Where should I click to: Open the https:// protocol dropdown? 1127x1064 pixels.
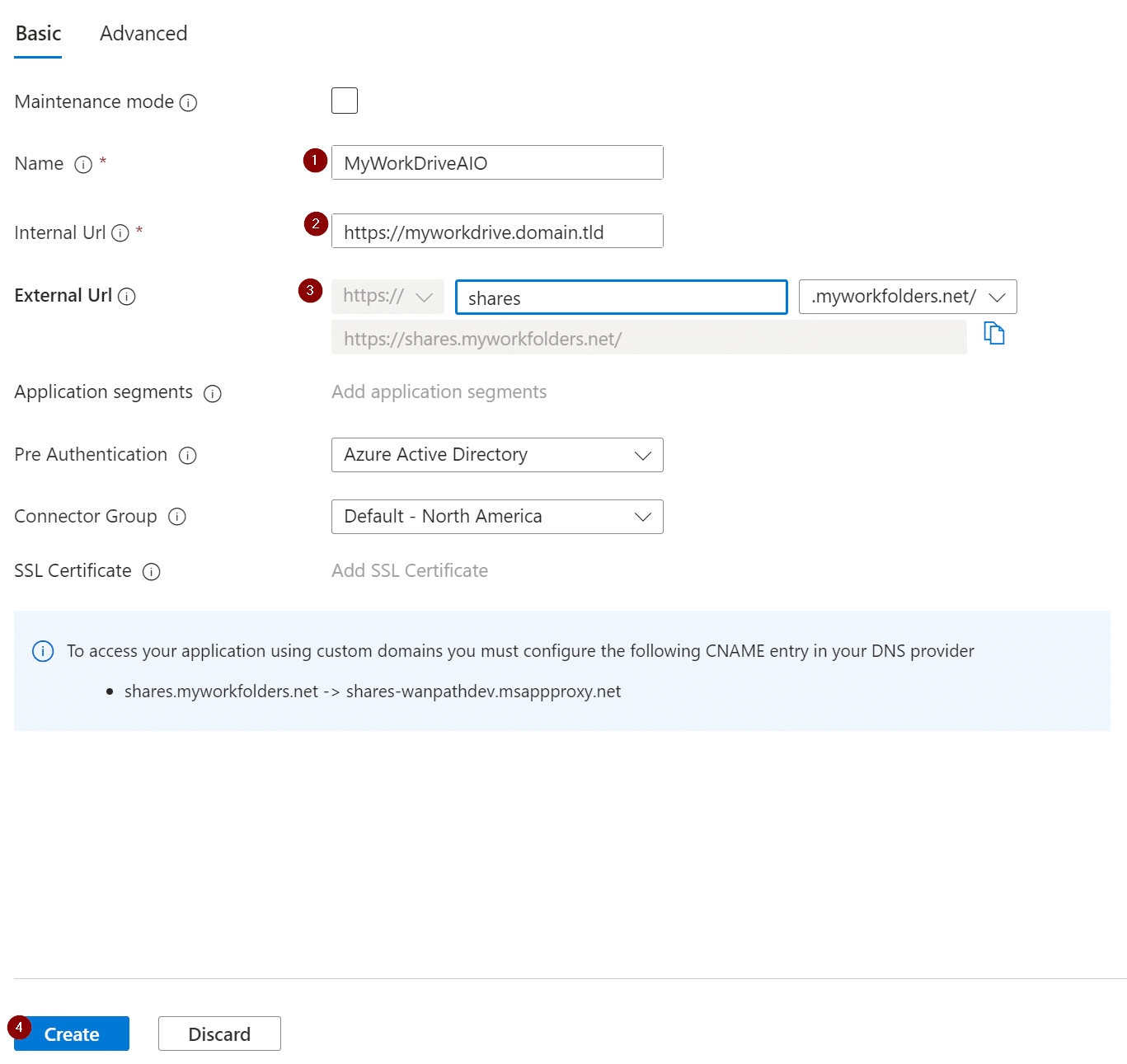pyautogui.click(x=387, y=297)
